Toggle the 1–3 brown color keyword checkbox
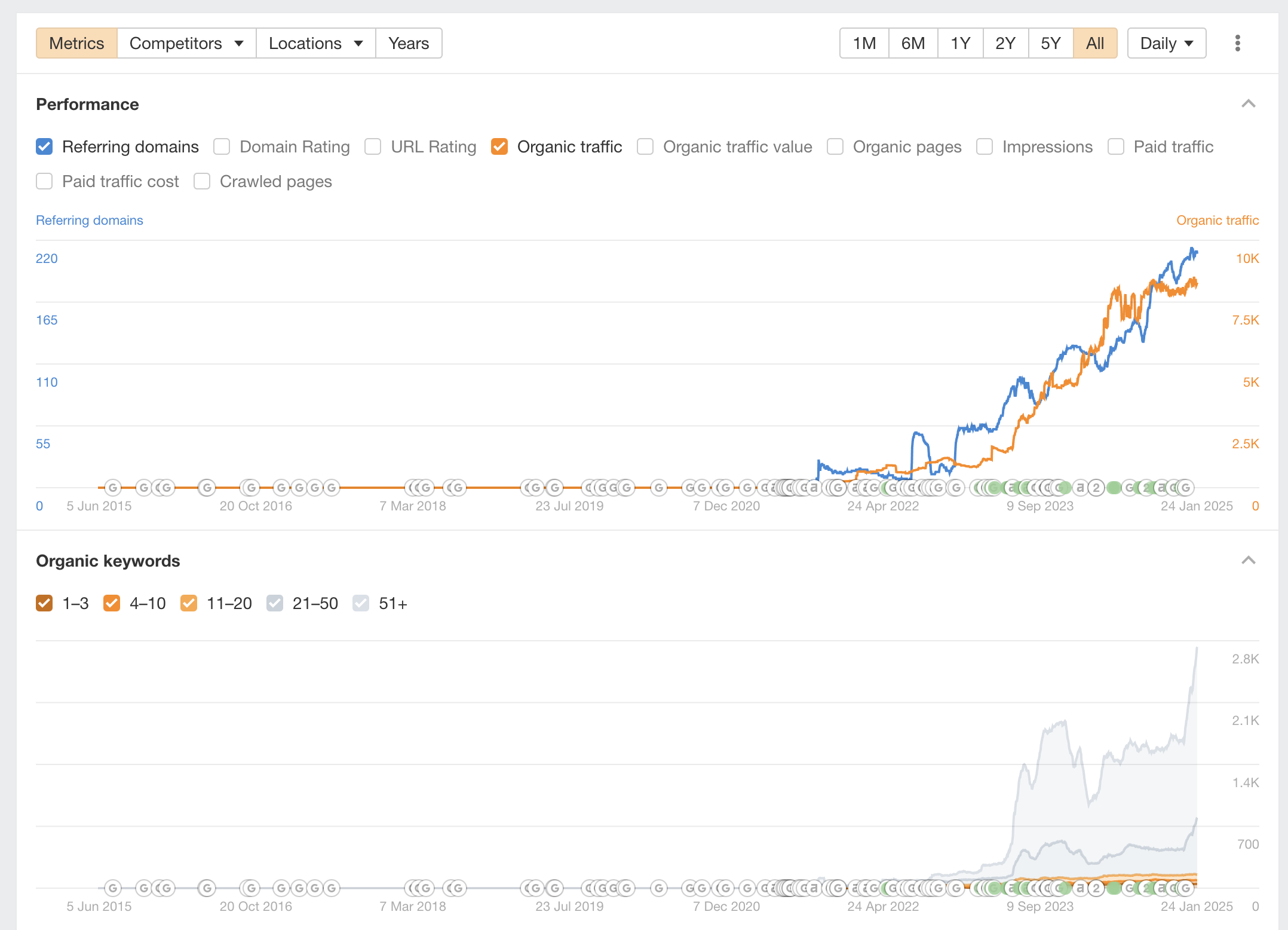The height and width of the screenshot is (930, 1288). [x=45, y=603]
